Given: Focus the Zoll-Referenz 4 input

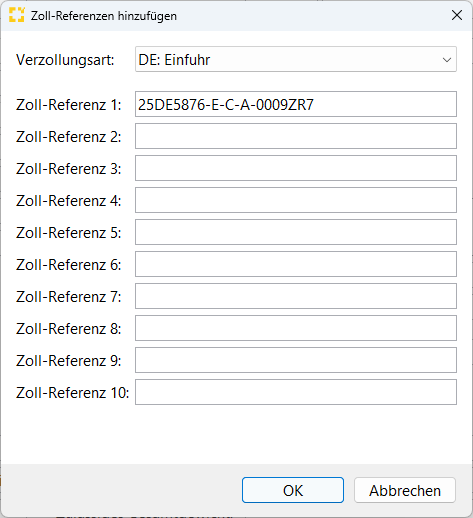Looking at the screenshot, I should pyautogui.click(x=296, y=200).
